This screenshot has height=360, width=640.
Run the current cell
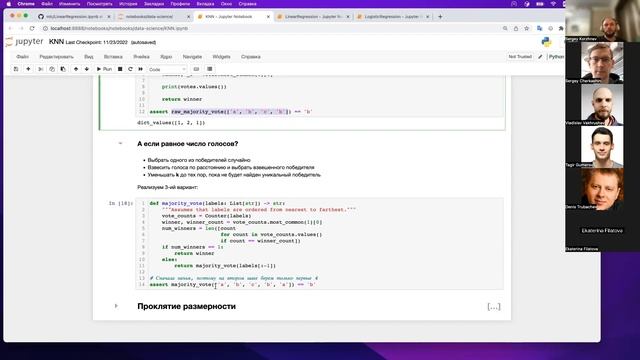point(104,69)
